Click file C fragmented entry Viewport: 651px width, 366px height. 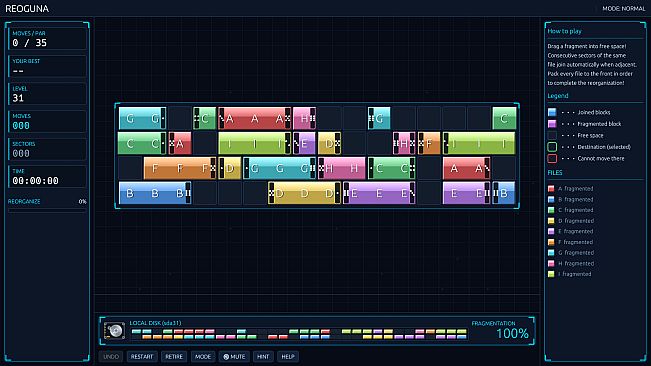click(x=570, y=210)
